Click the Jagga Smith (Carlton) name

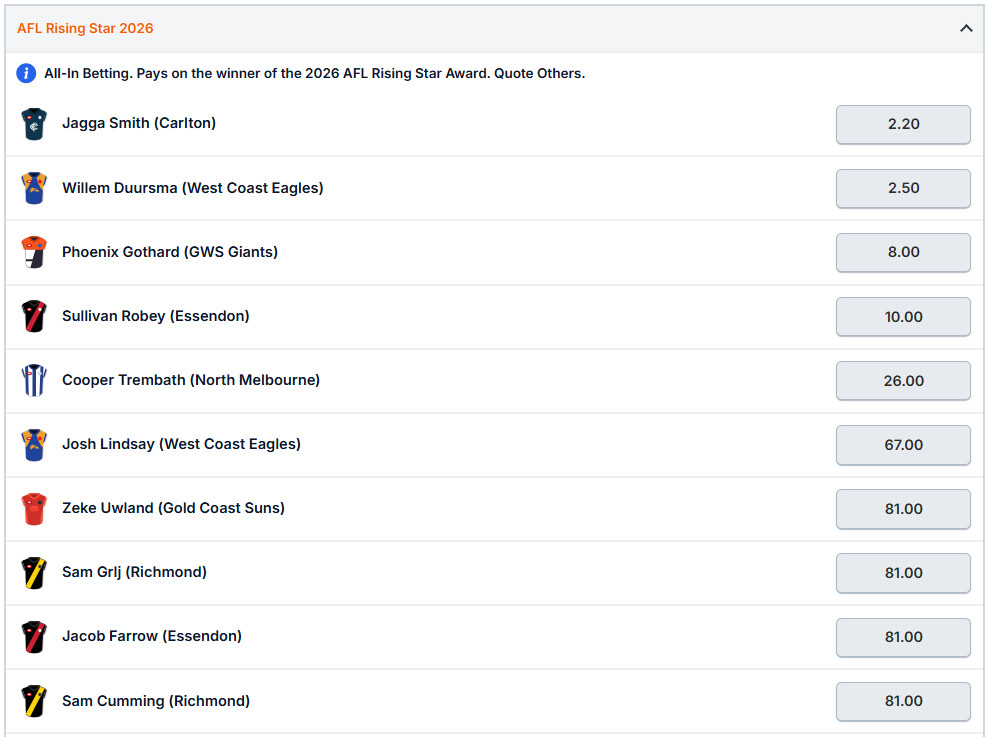coord(139,123)
